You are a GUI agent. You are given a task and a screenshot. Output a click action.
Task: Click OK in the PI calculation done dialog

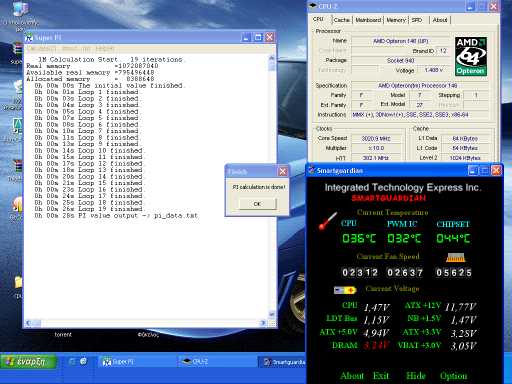click(257, 204)
